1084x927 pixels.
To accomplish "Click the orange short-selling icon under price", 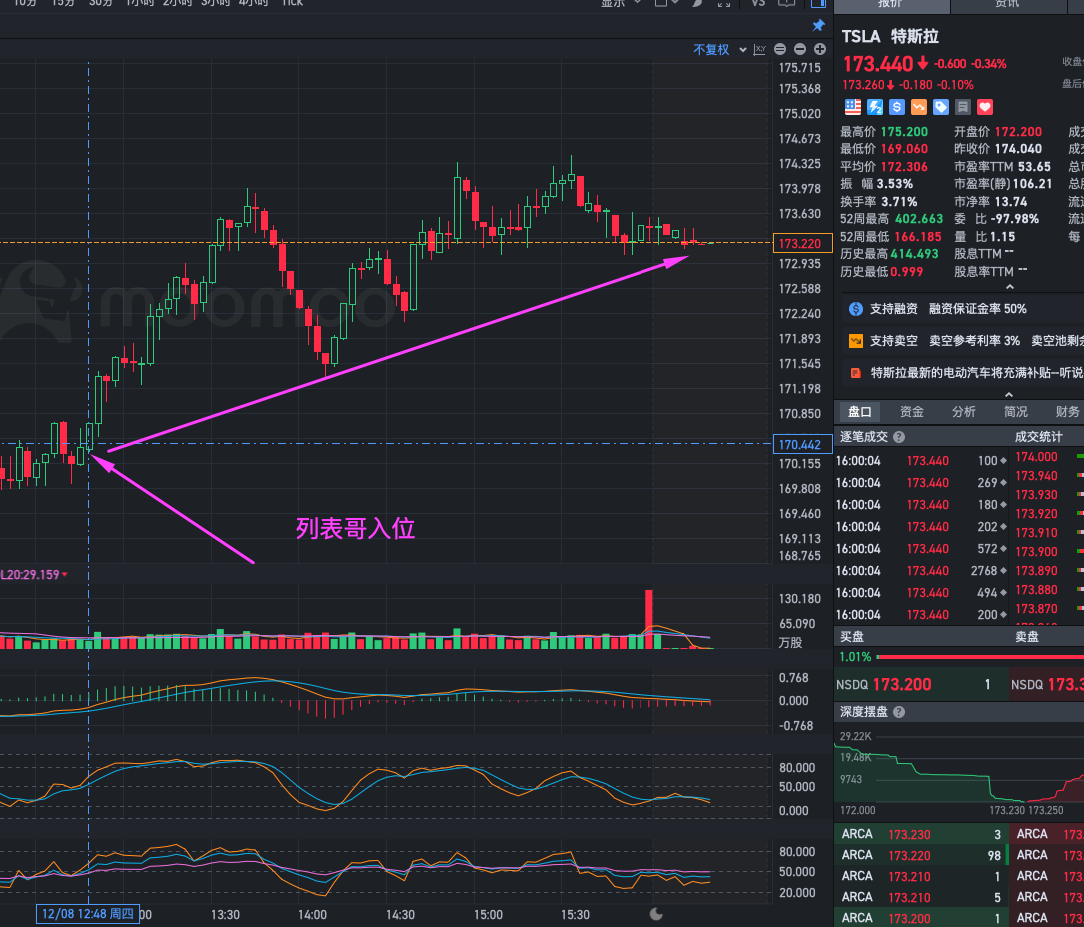I will (919, 107).
